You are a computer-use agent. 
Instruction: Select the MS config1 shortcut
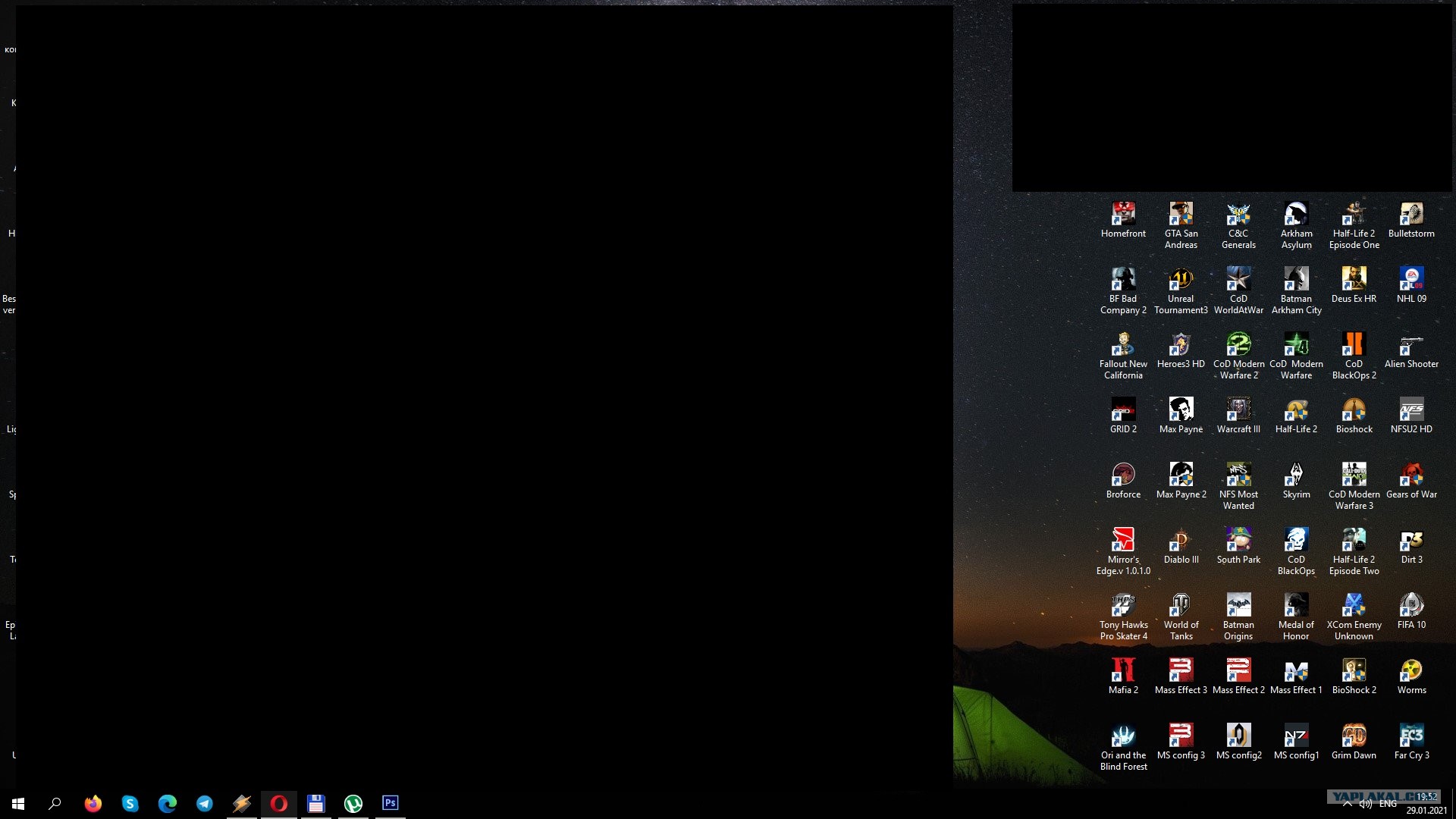(1296, 742)
